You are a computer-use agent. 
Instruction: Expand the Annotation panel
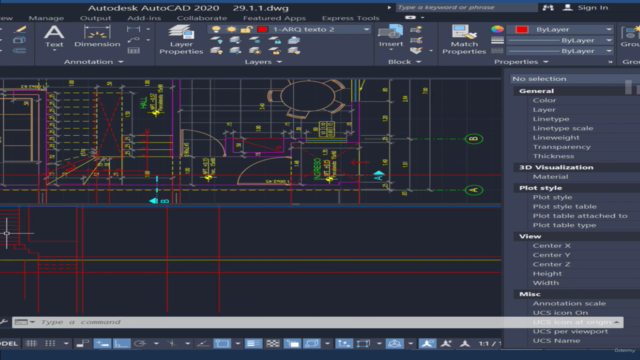tap(93, 62)
